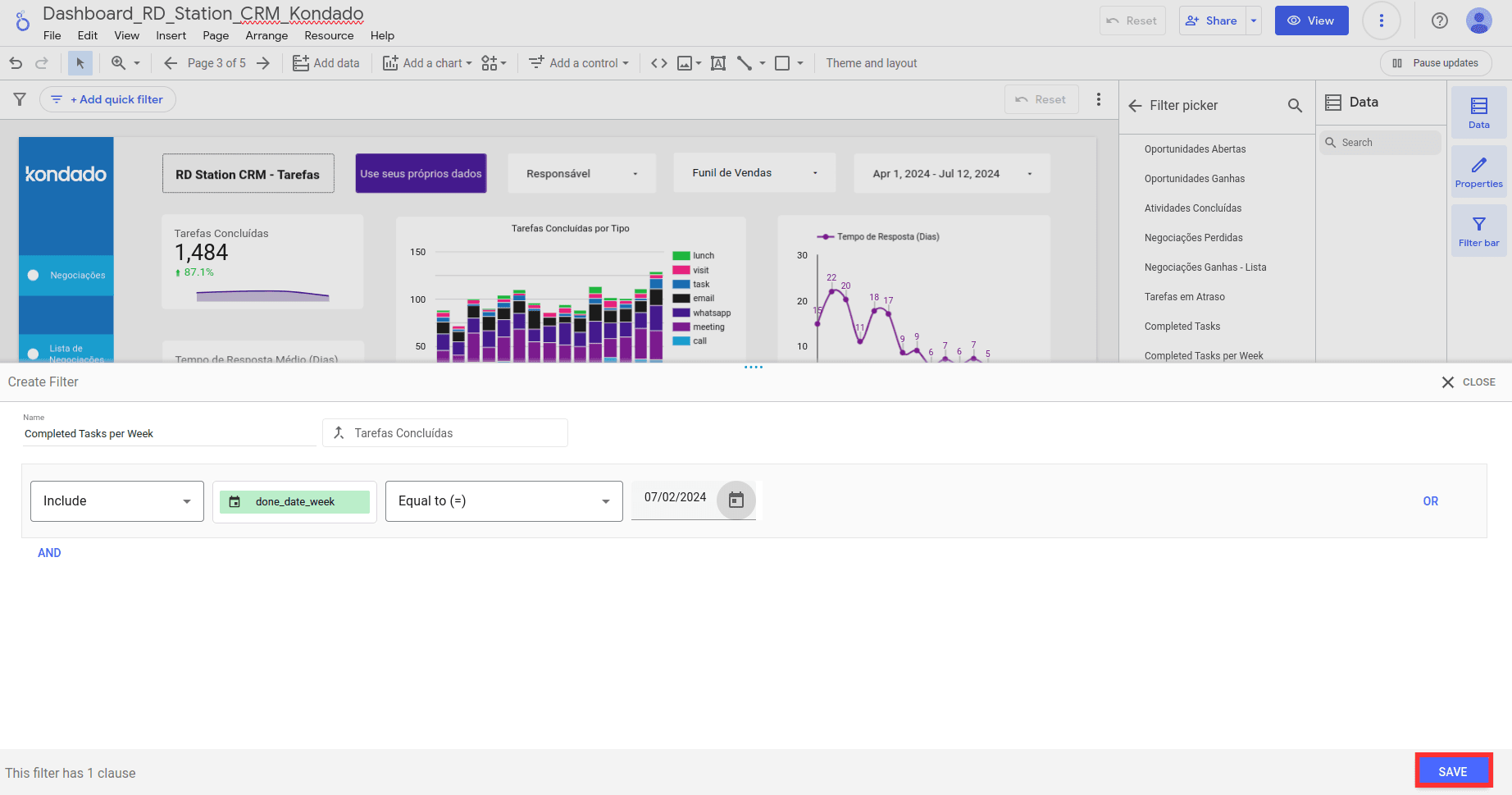Go back using Filter picker arrow
The width and height of the screenshot is (1512, 795).
tap(1135, 105)
